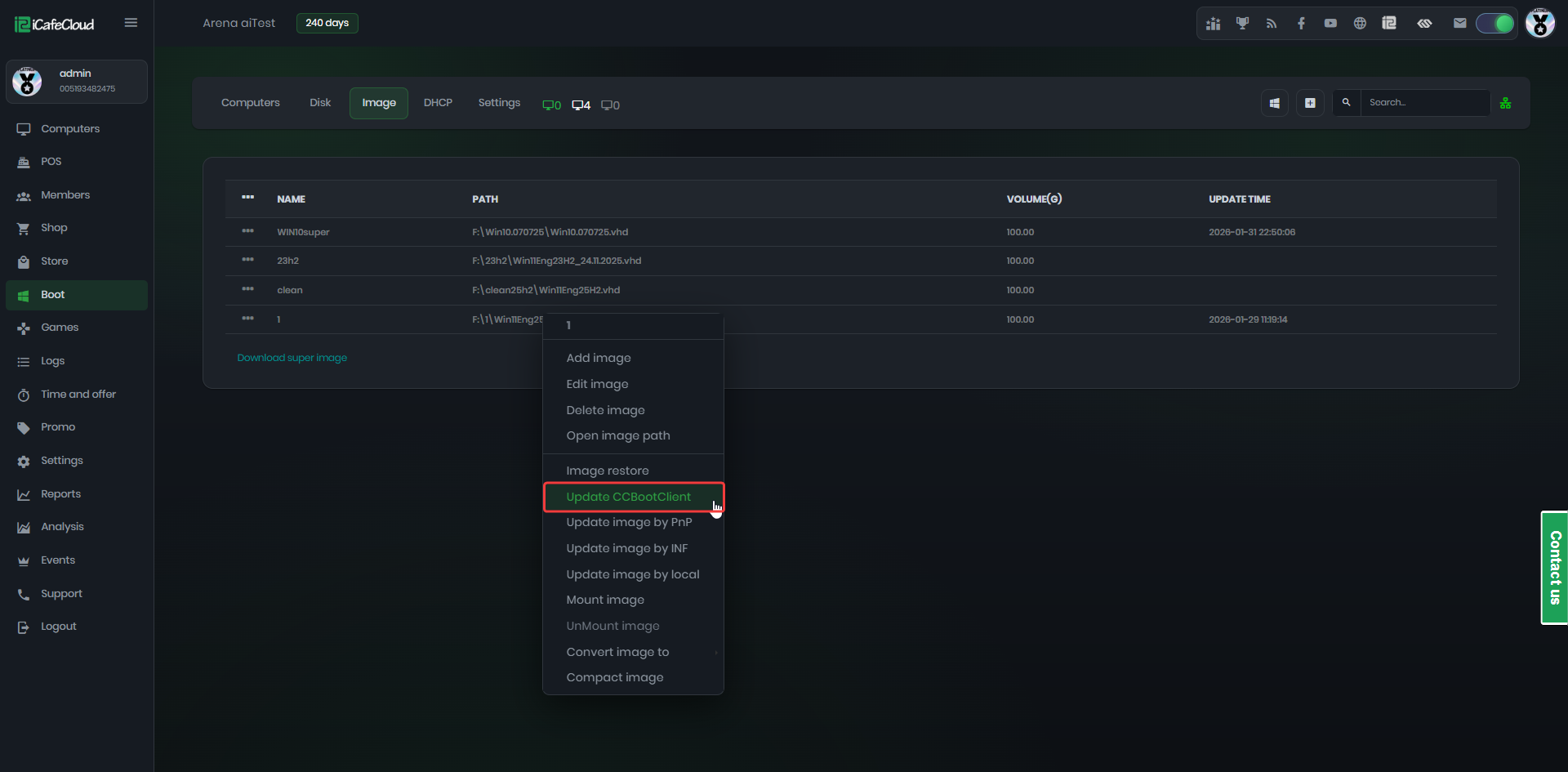Click the Download super image link
This screenshot has width=1568, height=772.
point(292,358)
